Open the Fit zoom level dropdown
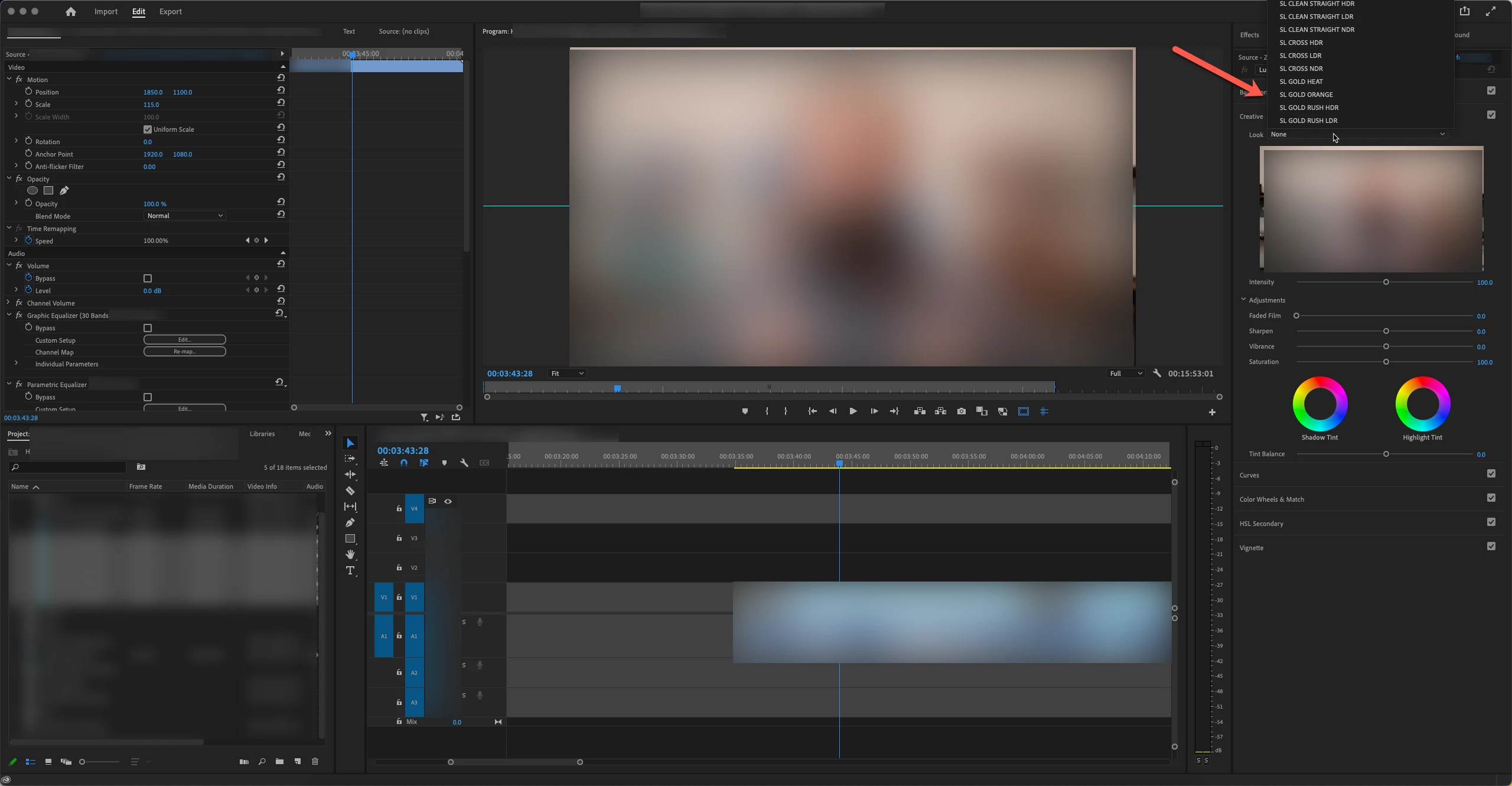Image resolution: width=1512 pixels, height=786 pixels. coord(566,373)
